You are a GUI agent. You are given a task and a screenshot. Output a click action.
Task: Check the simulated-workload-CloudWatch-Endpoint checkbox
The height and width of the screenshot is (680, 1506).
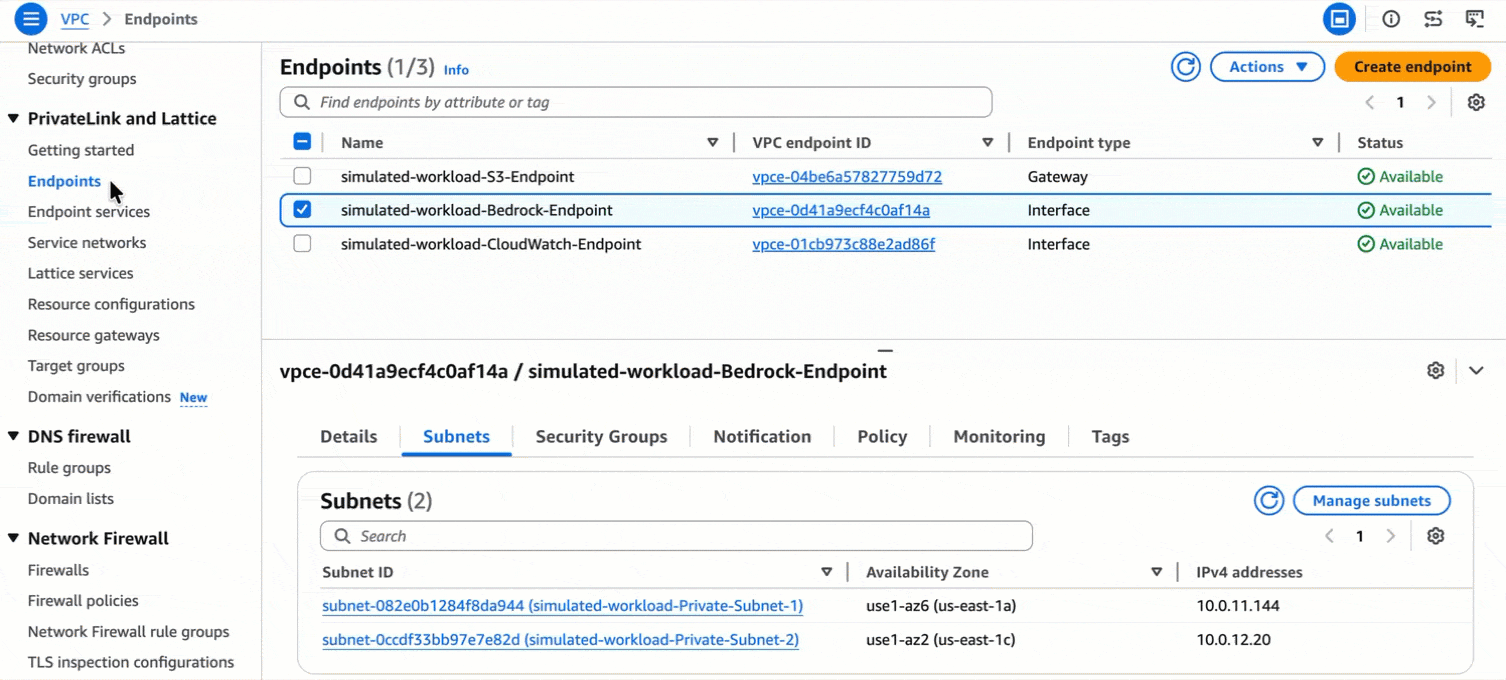click(x=302, y=244)
